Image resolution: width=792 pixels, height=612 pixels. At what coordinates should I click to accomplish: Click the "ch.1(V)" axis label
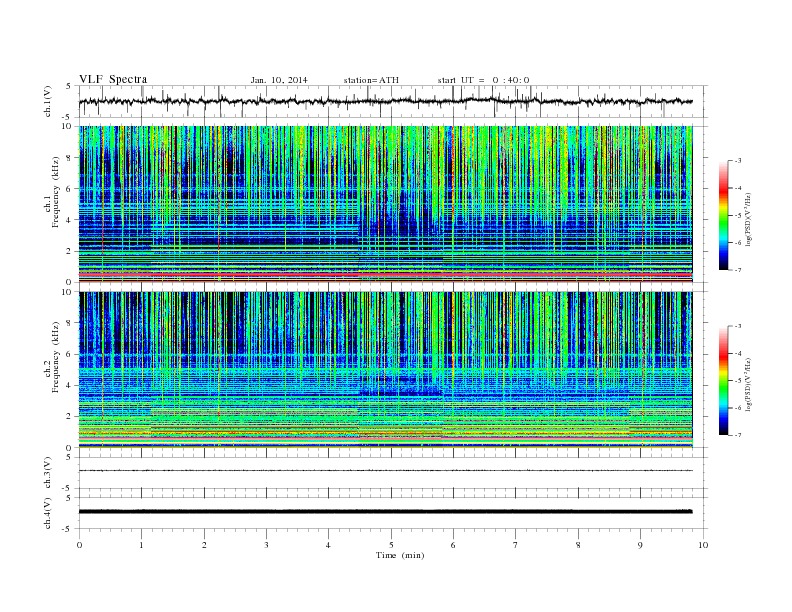pyautogui.click(x=48, y=101)
